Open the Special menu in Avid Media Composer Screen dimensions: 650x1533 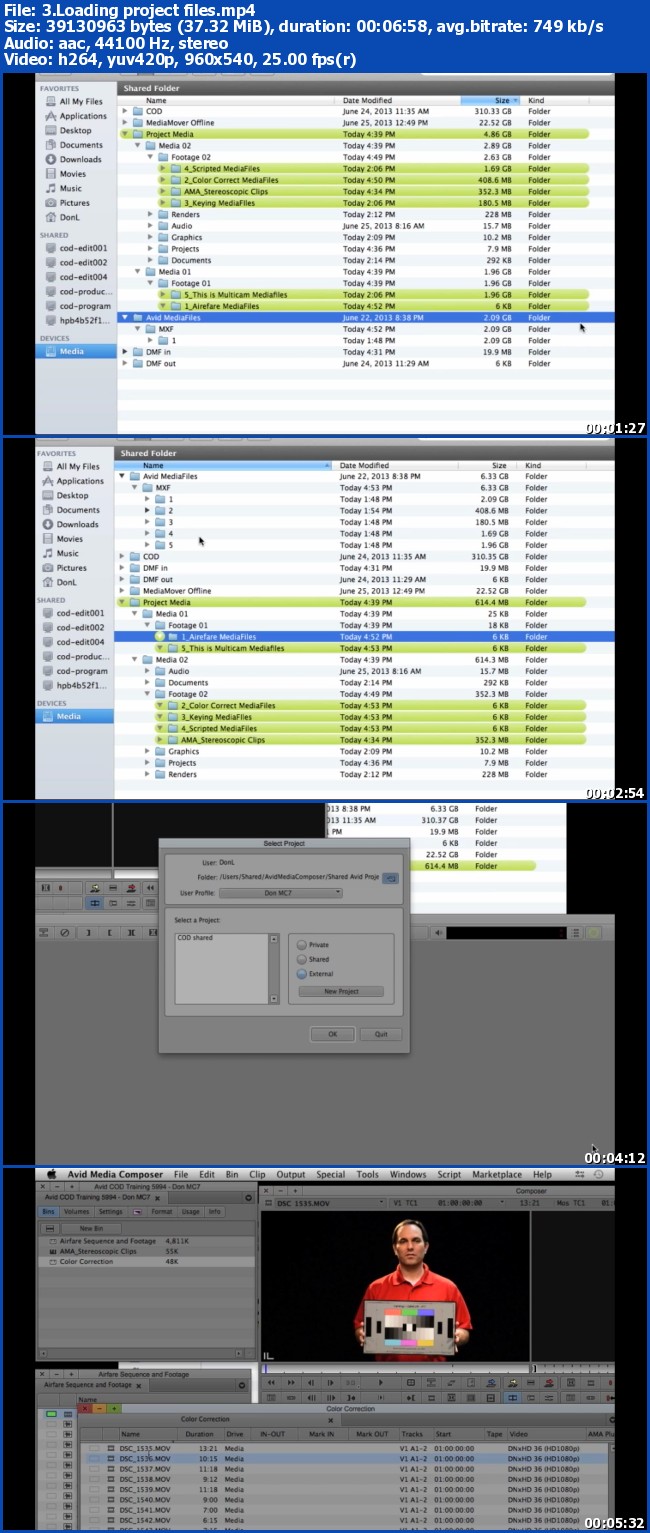pyautogui.click(x=330, y=1175)
